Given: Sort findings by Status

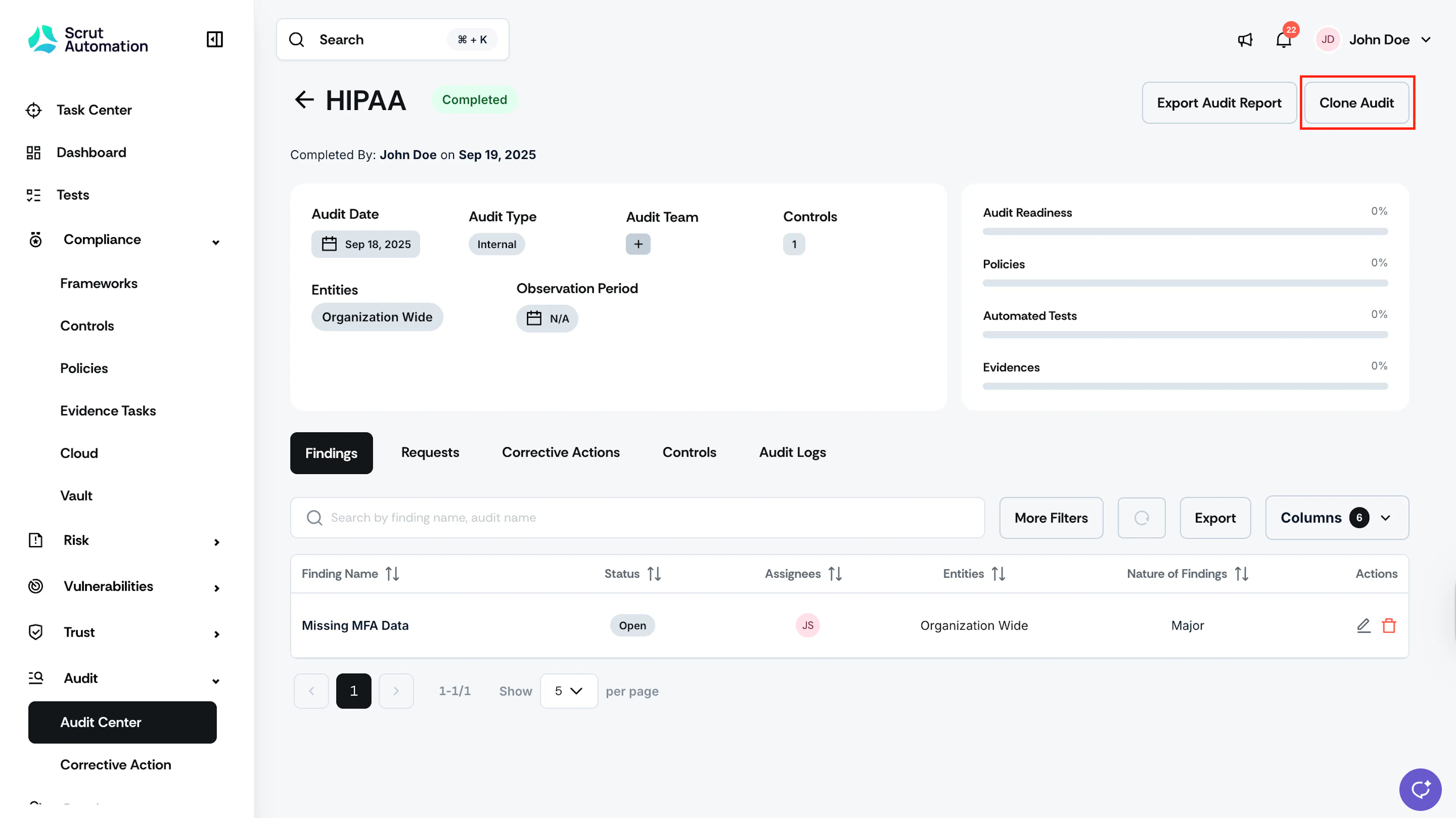Looking at the screenshot, I should coord(654,574).
